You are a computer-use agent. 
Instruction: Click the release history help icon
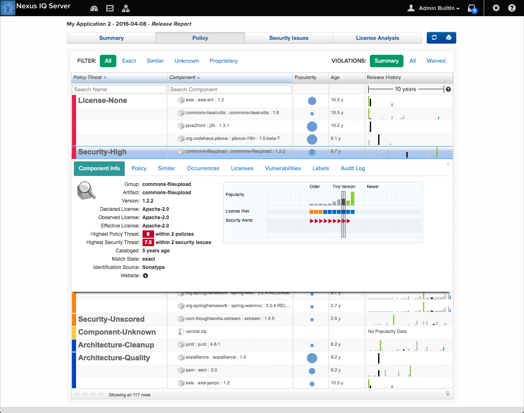coord(448,89)
